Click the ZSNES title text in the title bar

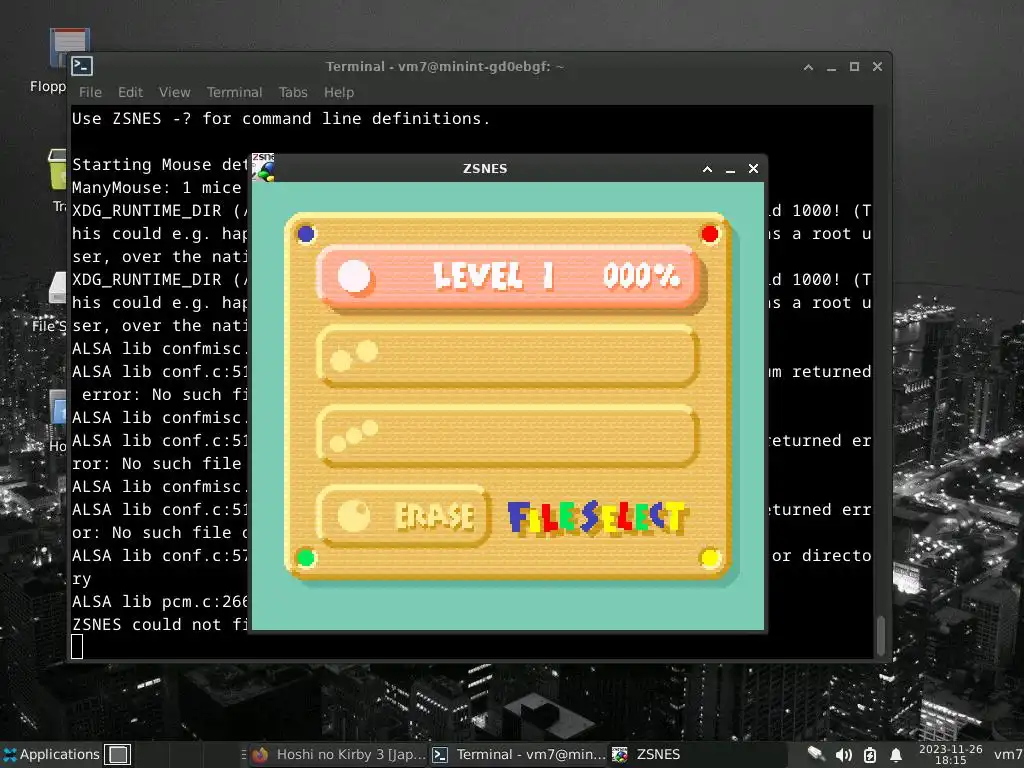point(485,168)
